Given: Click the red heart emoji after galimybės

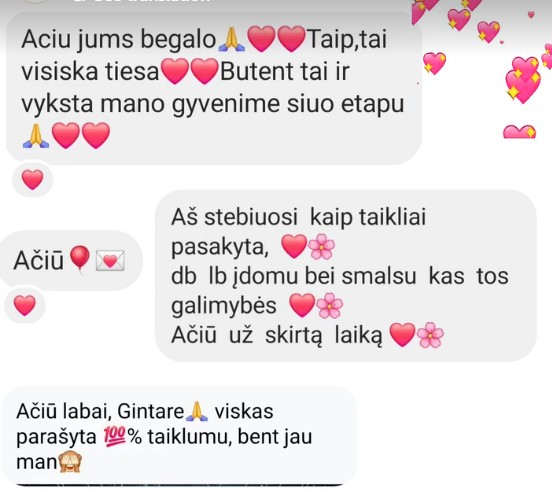Looking at the screenshot, I should click(x=302, y=305).
